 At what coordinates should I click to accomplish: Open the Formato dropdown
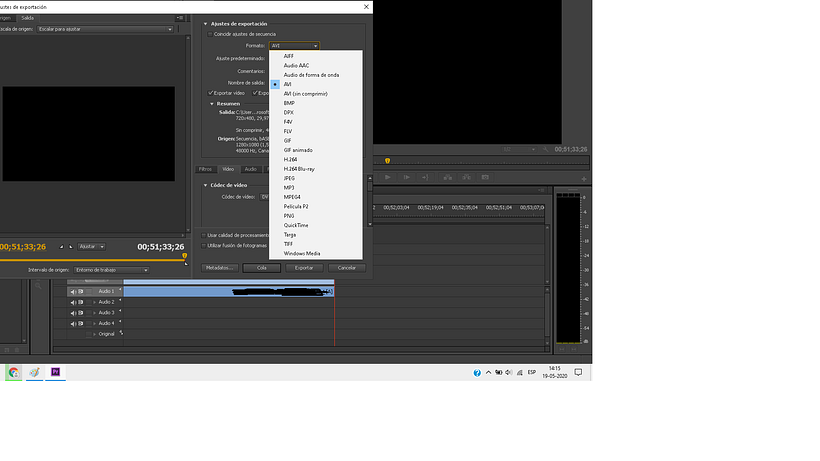tap(294, 46)
